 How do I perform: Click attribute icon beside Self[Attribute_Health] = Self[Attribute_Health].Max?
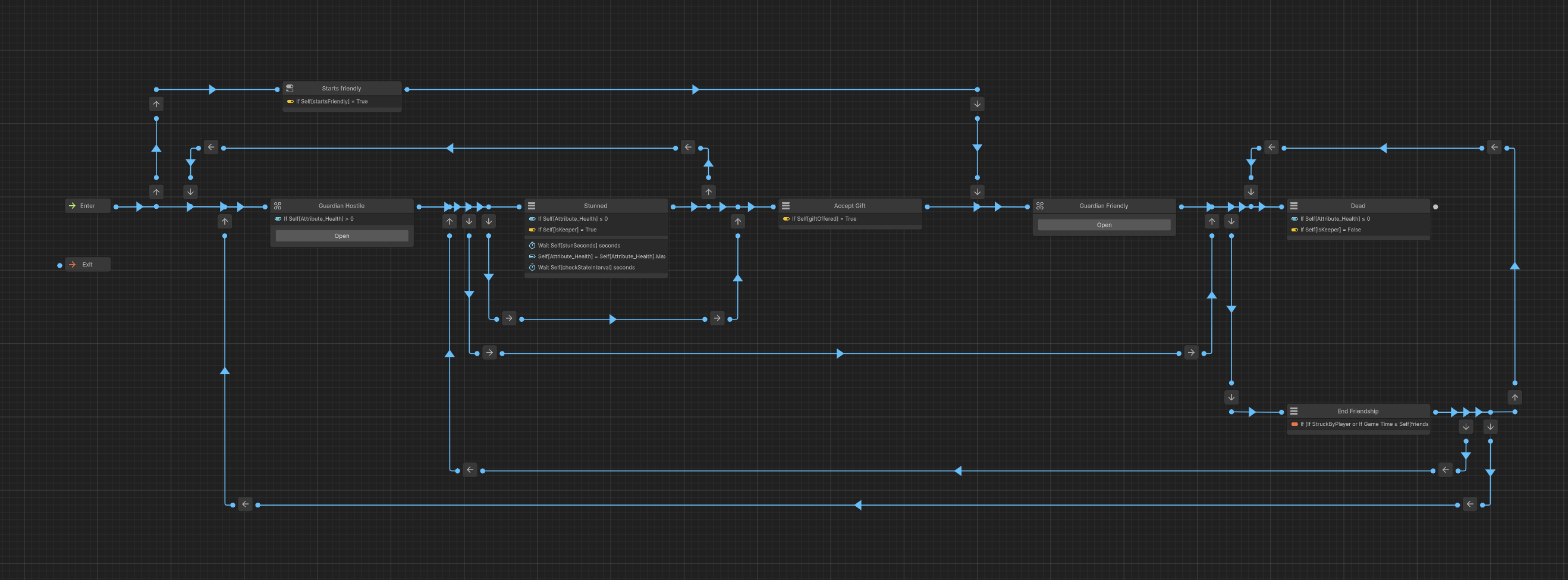(532, 256)
